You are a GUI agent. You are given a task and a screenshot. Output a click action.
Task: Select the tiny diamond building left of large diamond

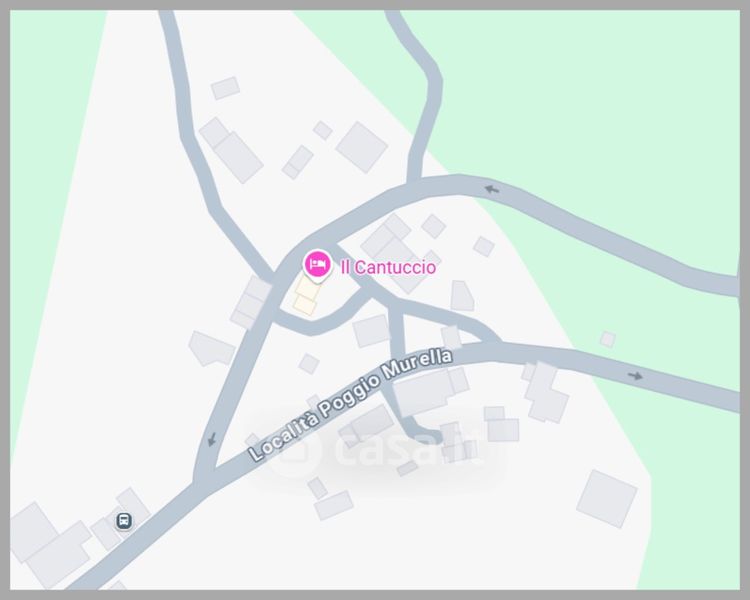coord(323,130)
